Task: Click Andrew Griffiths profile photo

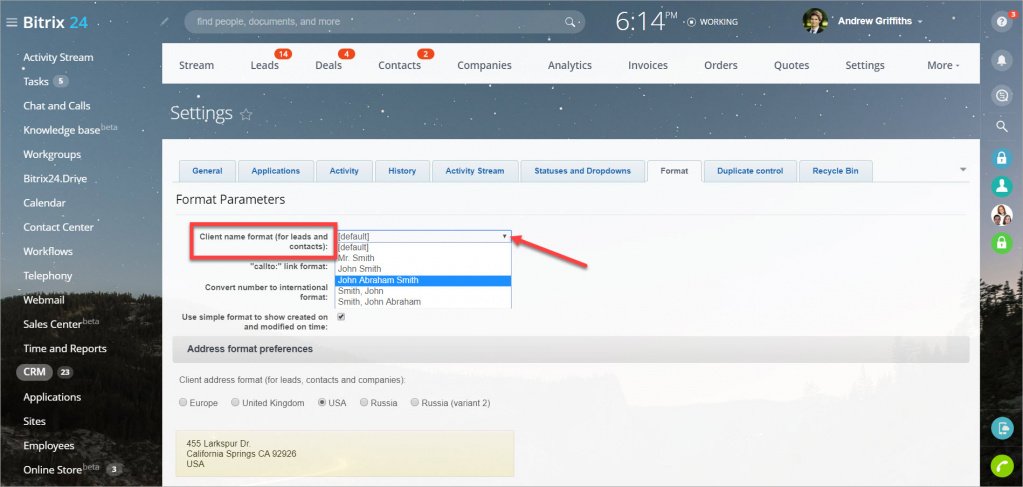Action: click(815, 21)
